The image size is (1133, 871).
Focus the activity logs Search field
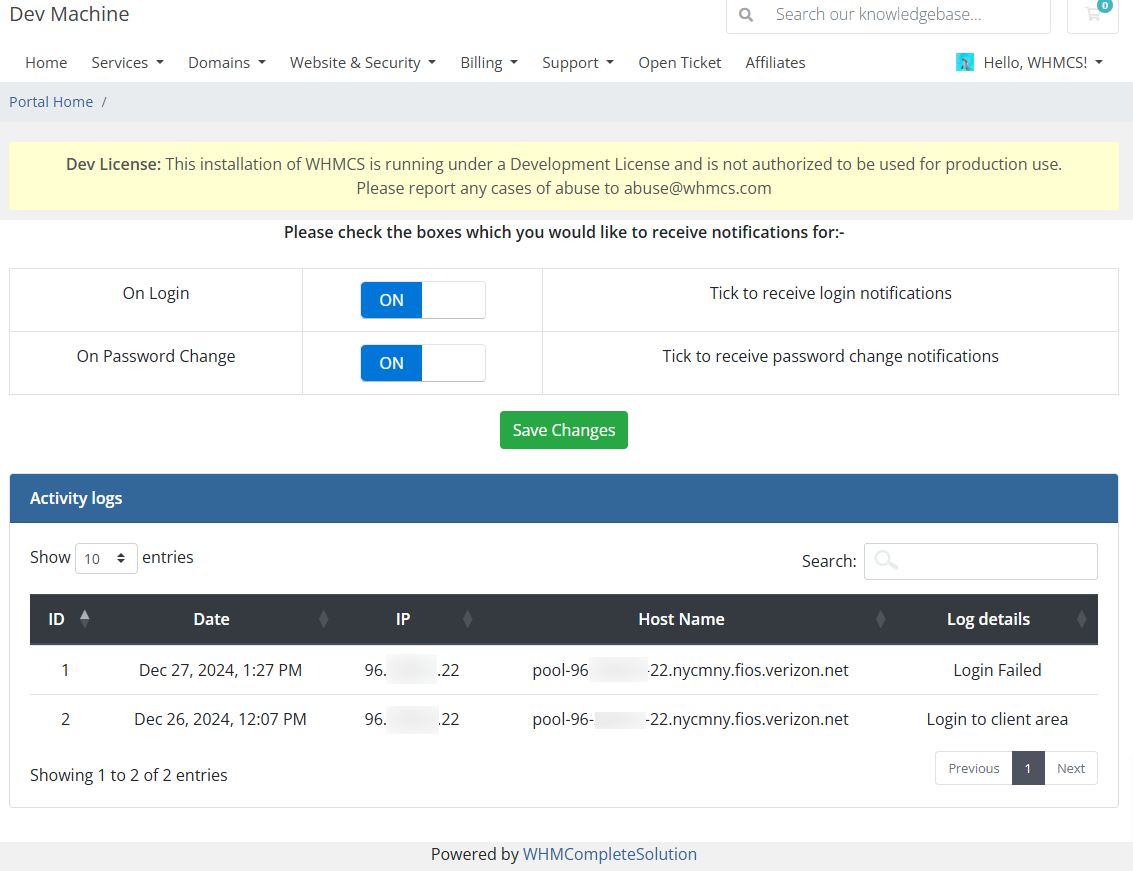[981, 561]
